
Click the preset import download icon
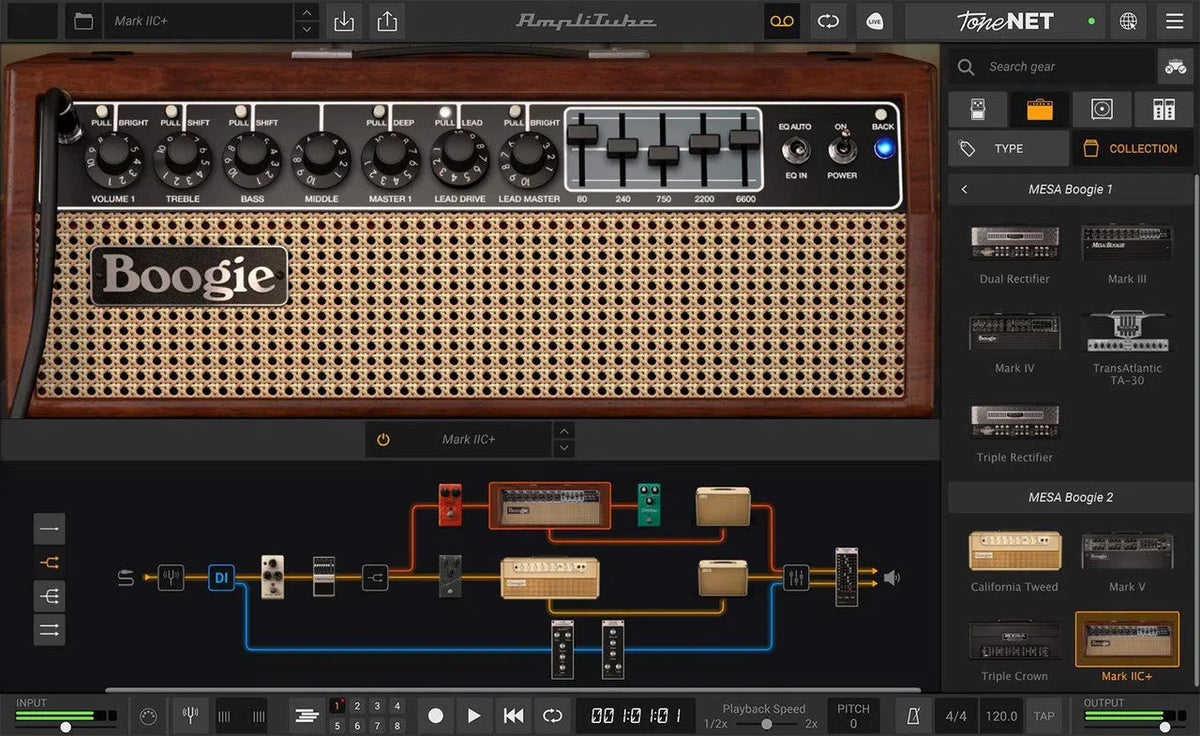tap(343, 21)
